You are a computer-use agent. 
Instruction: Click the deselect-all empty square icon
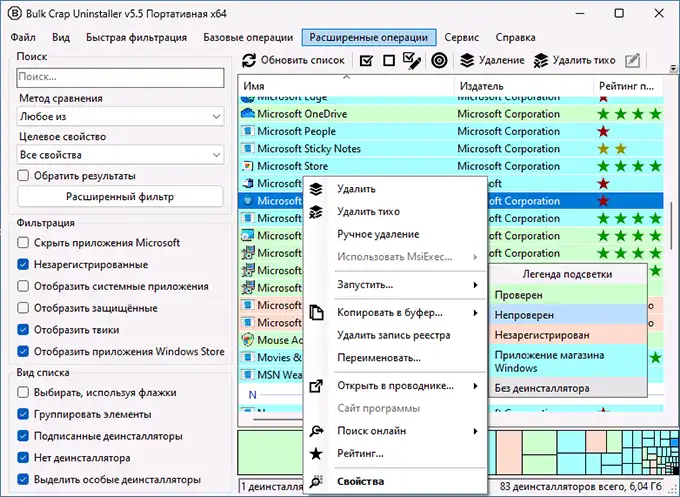[389, 60]
